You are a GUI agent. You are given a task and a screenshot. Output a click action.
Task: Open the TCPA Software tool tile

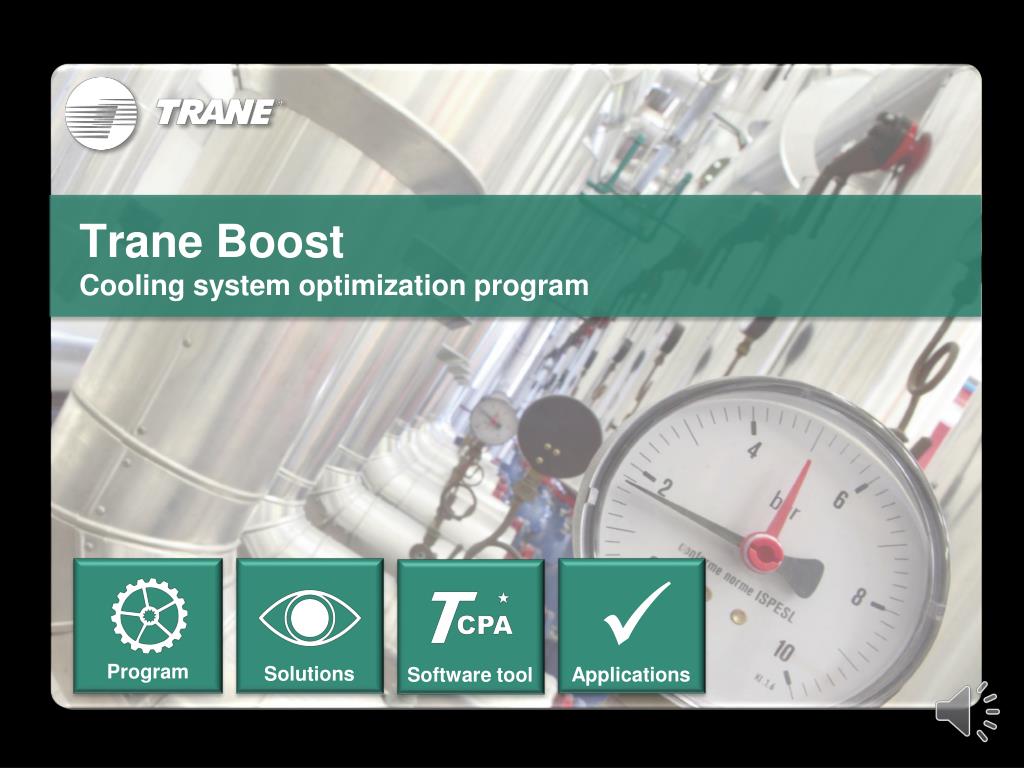[470, 626]
